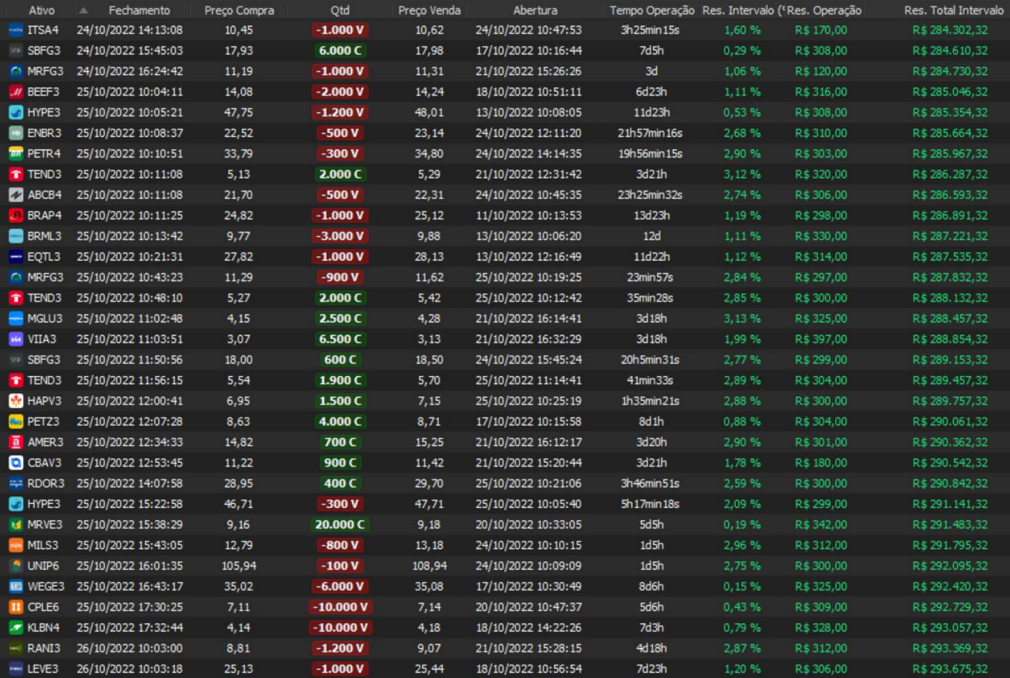Toggle sort arrow beside Fechamento header

[84, 10]
